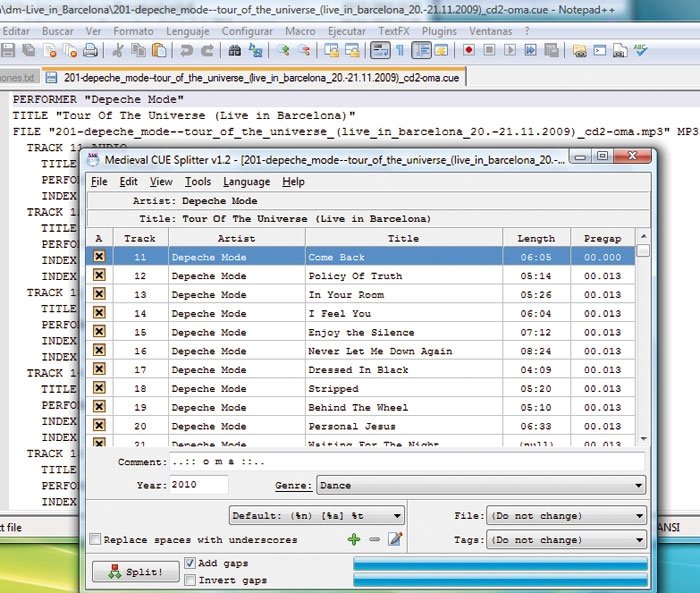
Task: Click the Pregap column header
Action: (603, 238)
